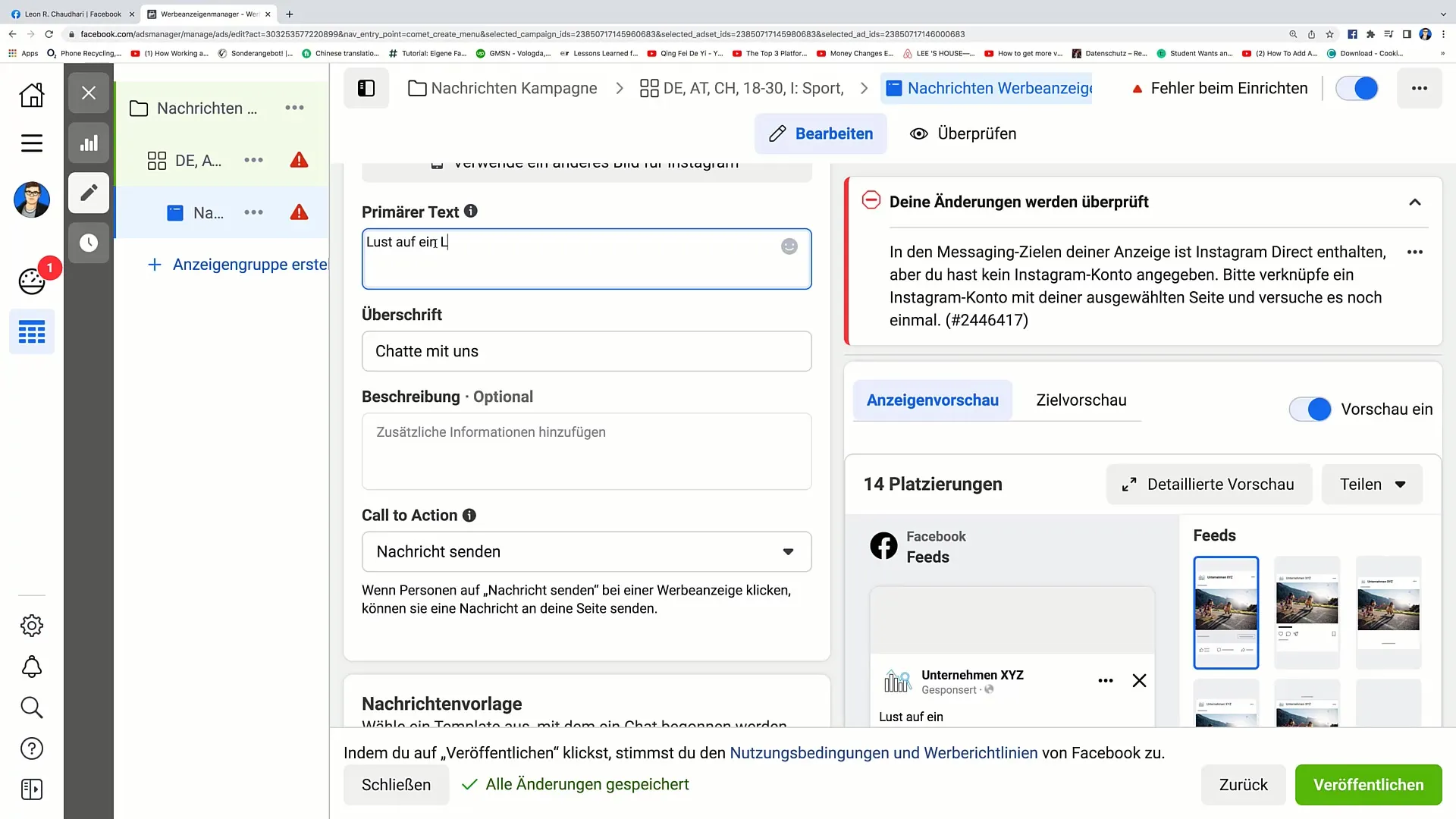The image size is (1456, 819).
Task: Select the Zielvorschau tab
Action: coord(1081,400)
